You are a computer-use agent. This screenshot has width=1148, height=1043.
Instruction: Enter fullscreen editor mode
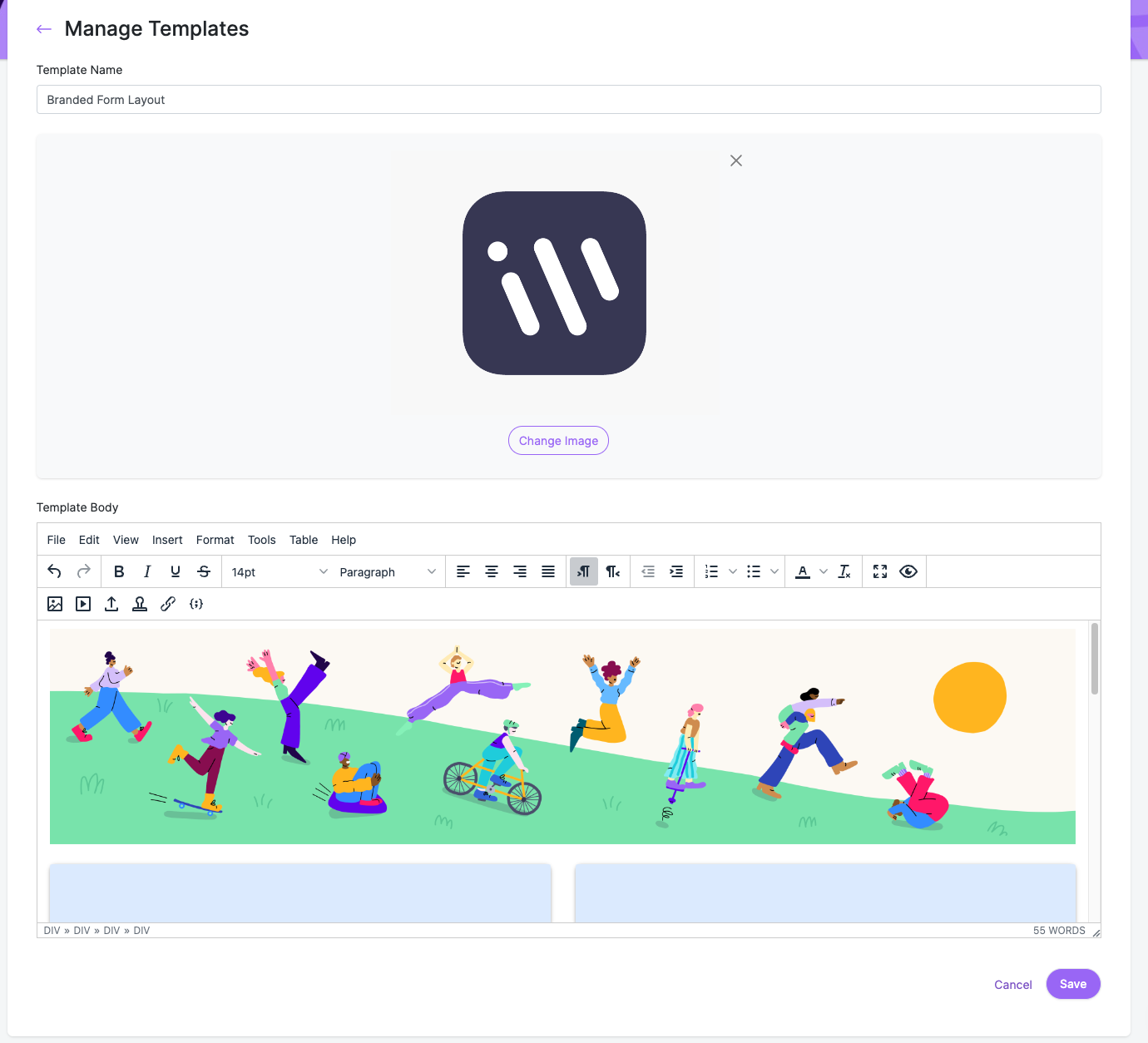coord(880,571)
